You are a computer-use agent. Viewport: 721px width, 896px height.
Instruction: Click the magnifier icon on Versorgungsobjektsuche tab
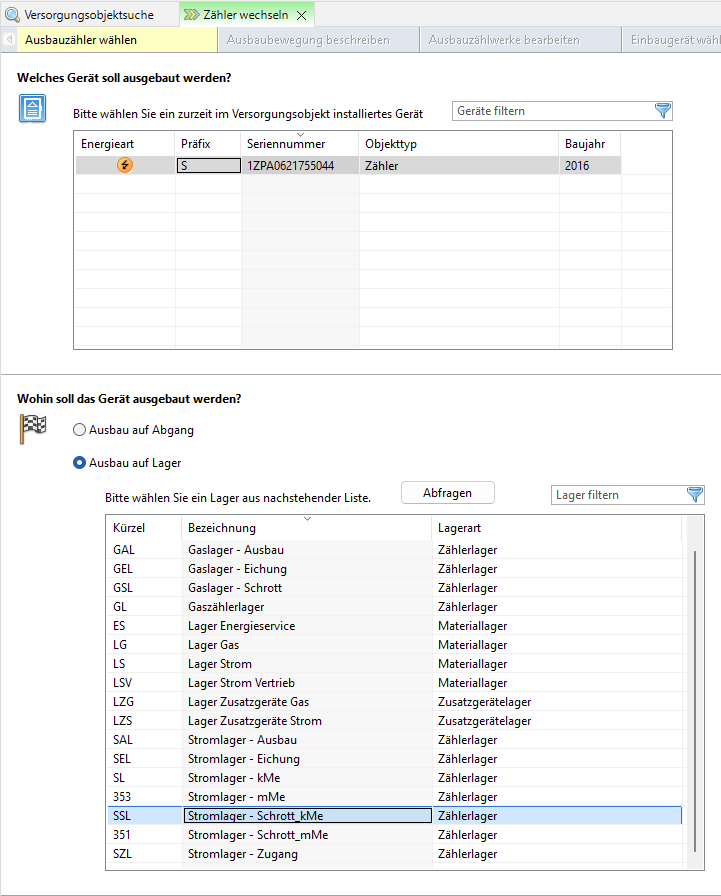(x=13, y=15)
